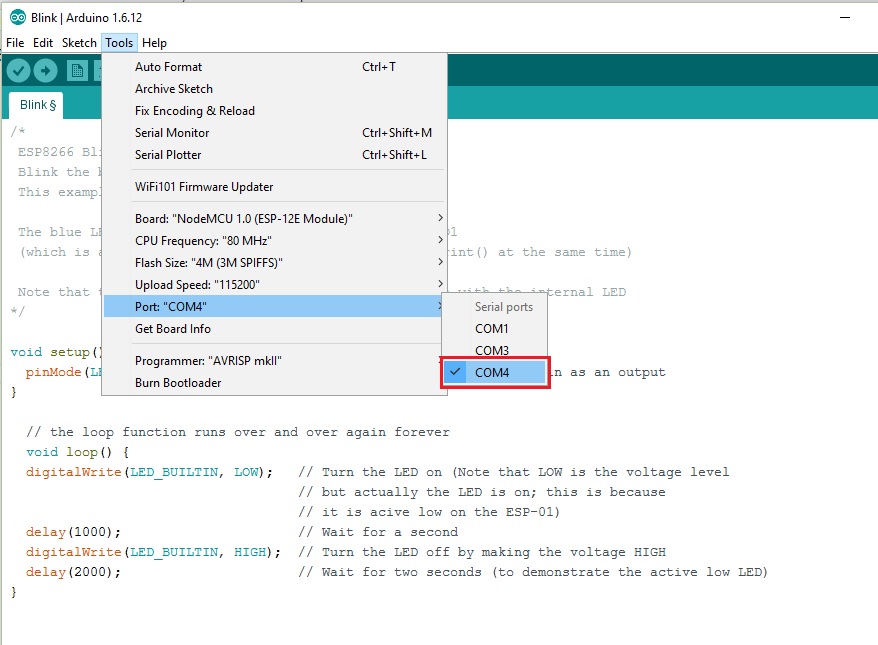This screenshot has width=878, height=645.
Task: Select Fix Encoding & Reload
Action: [274, 111]
